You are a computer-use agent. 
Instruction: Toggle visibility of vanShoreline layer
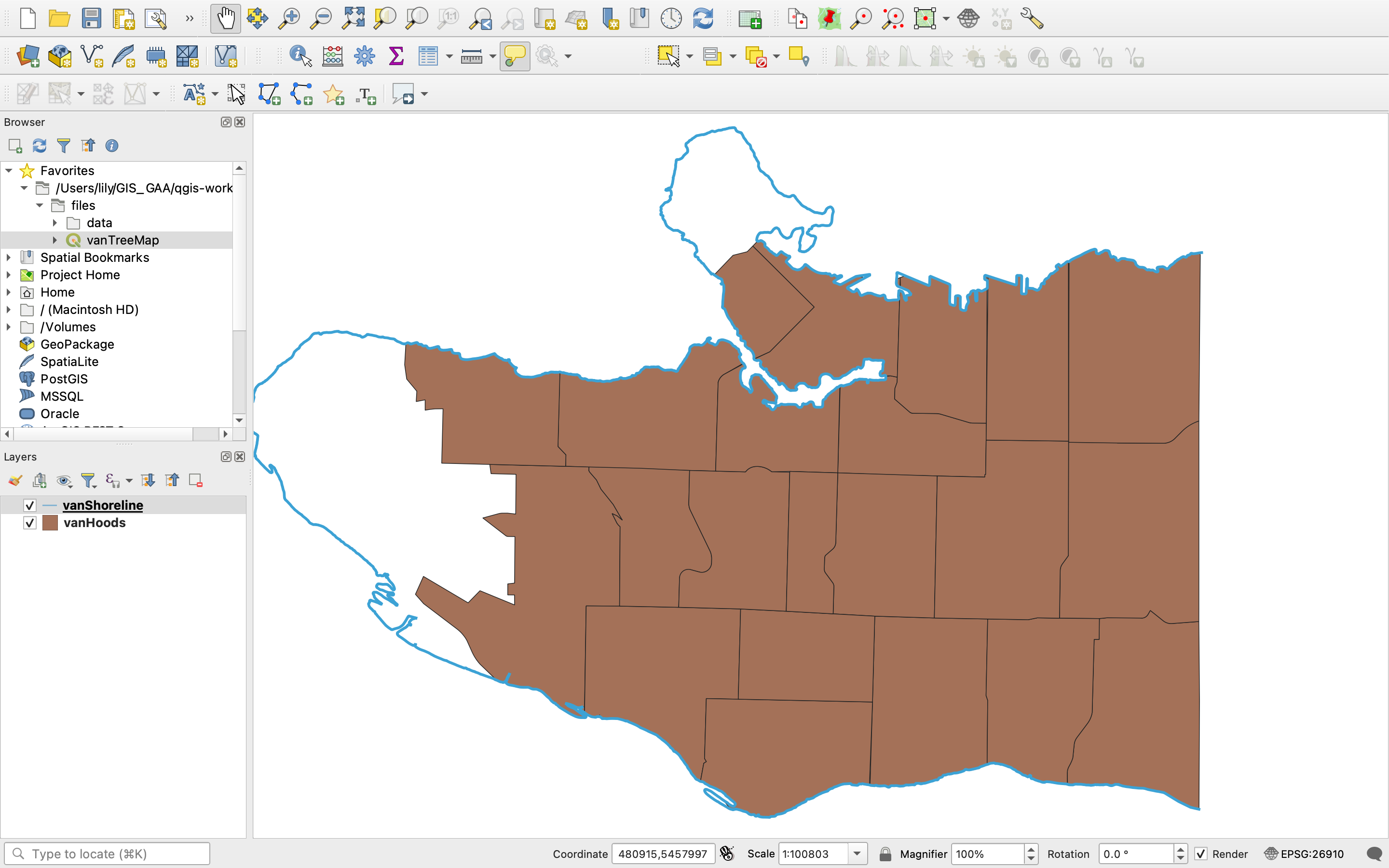pyautogui.click(x=30, y=505)
